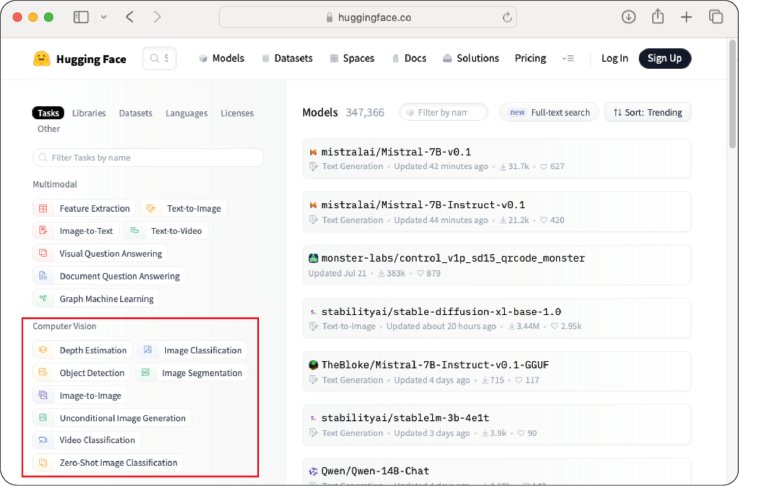Viewport: 775px width, 489px height.
Task: Click the Share icon in toolbar
Action: click(658, 18)
